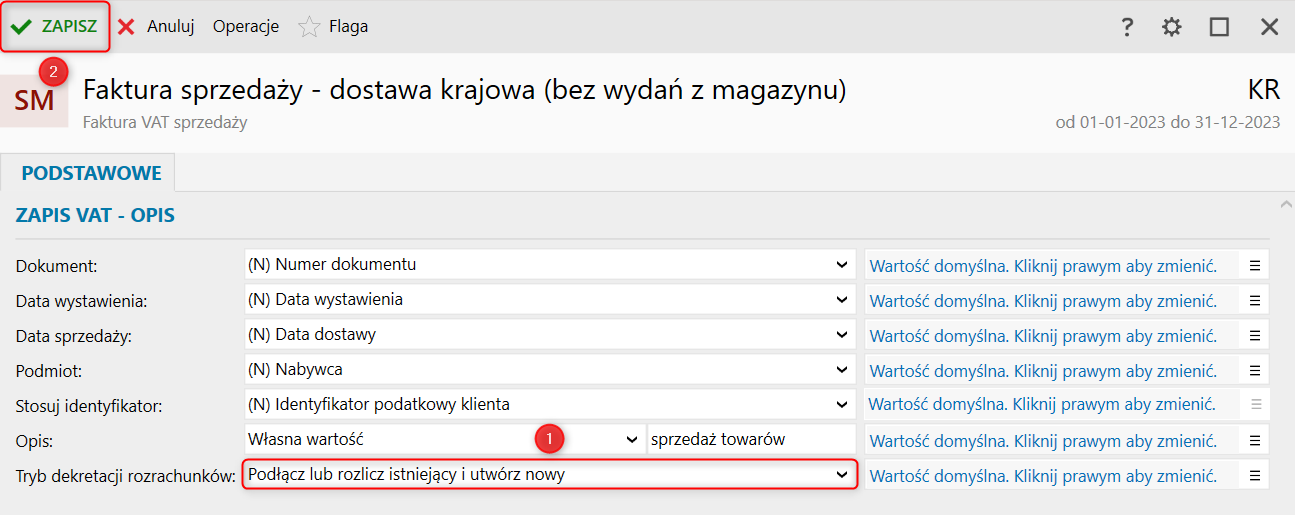Image resolution: width=1295 pixels, height=515 pixels.
Task: Expand the Opis Własna wartość dropdown
Action: [632, 440]
